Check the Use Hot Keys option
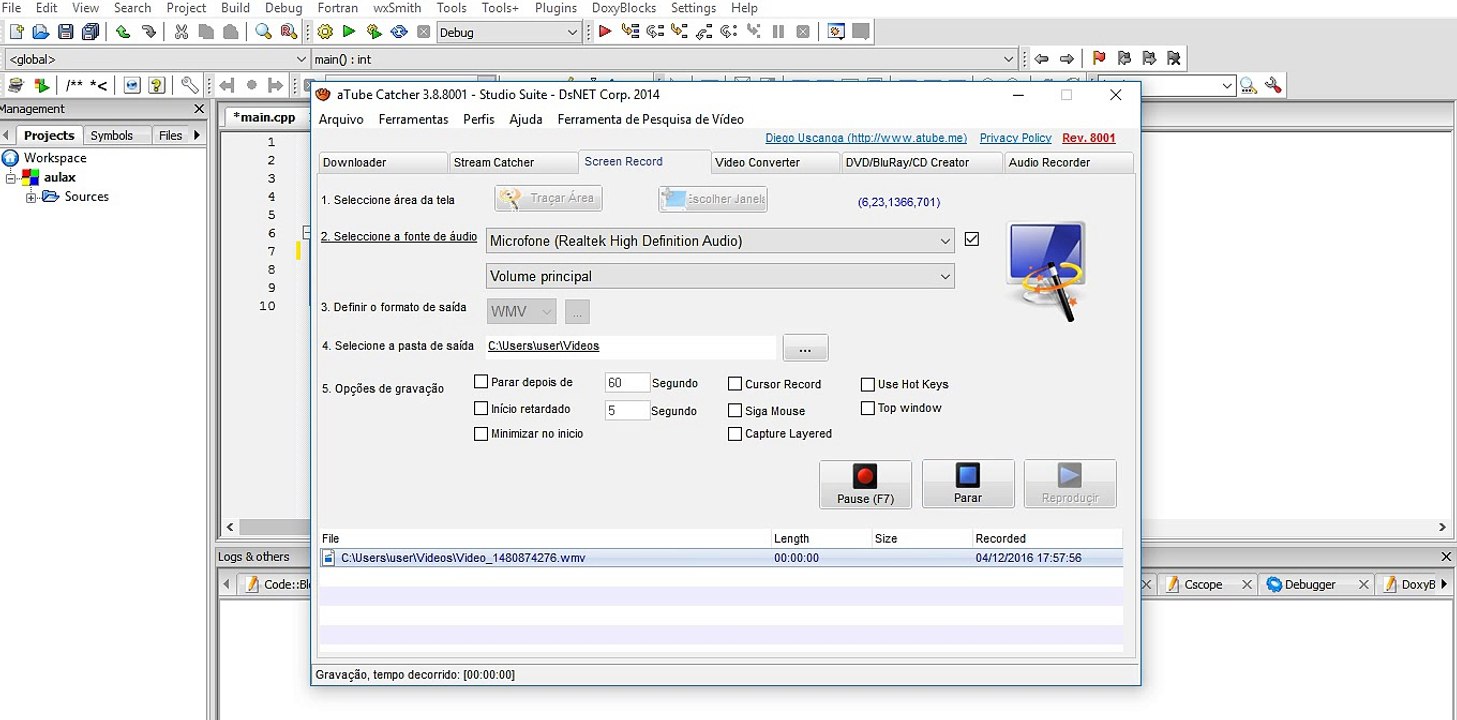Viewport: 1457px width, 720px height. coord(868,384)
